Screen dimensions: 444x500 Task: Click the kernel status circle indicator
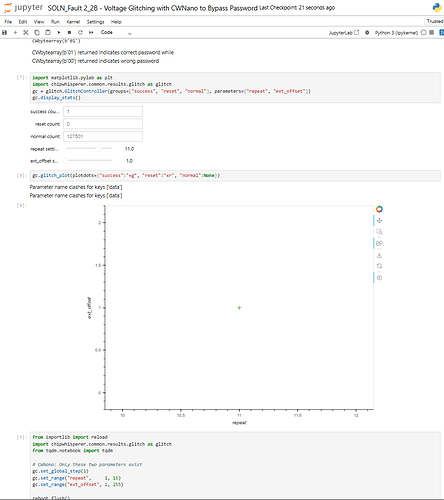423,33
